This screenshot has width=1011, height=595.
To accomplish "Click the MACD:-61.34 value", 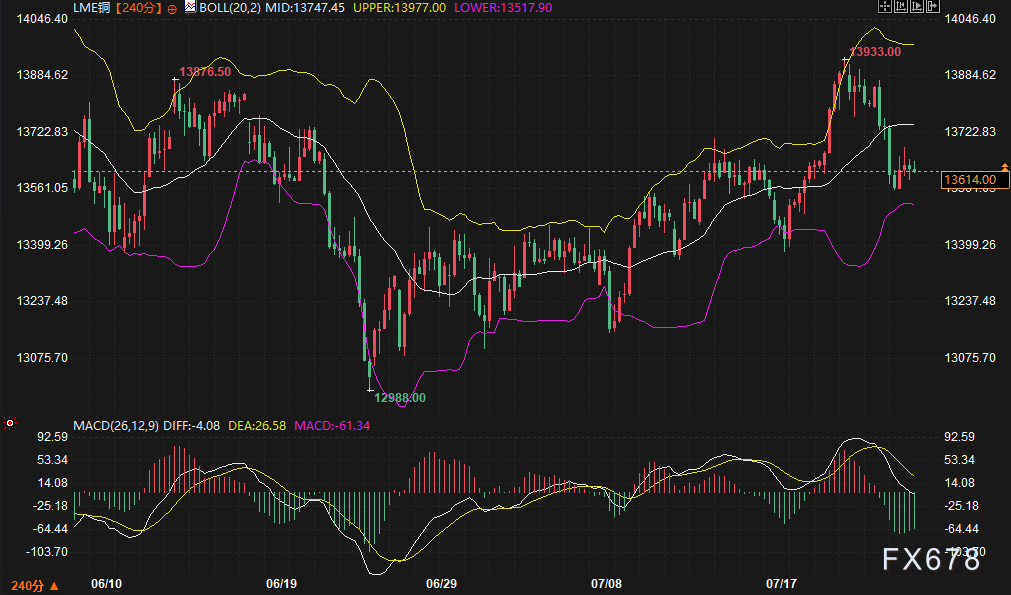I will (332, 425).
